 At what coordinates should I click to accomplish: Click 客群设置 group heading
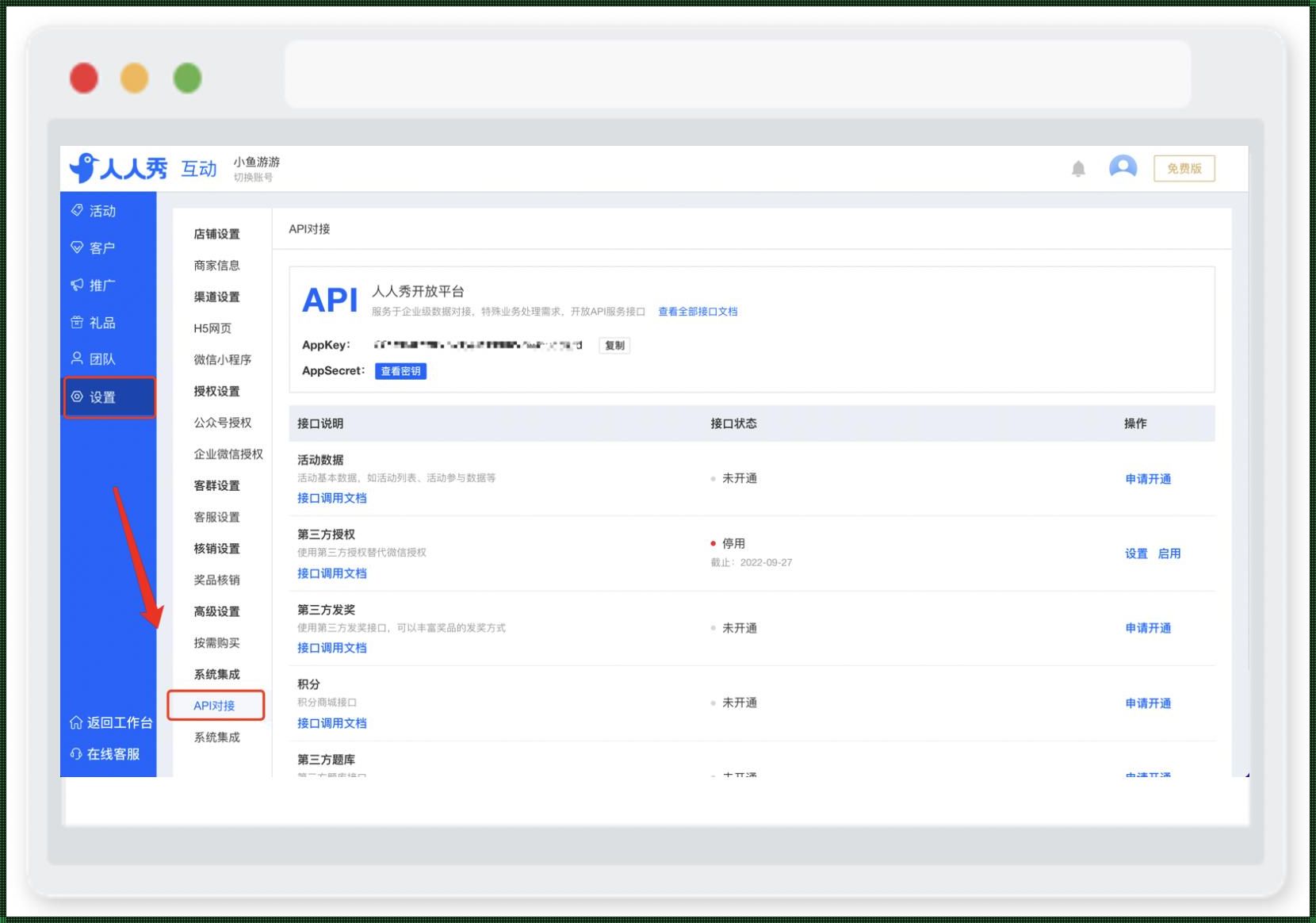[216, 485]
